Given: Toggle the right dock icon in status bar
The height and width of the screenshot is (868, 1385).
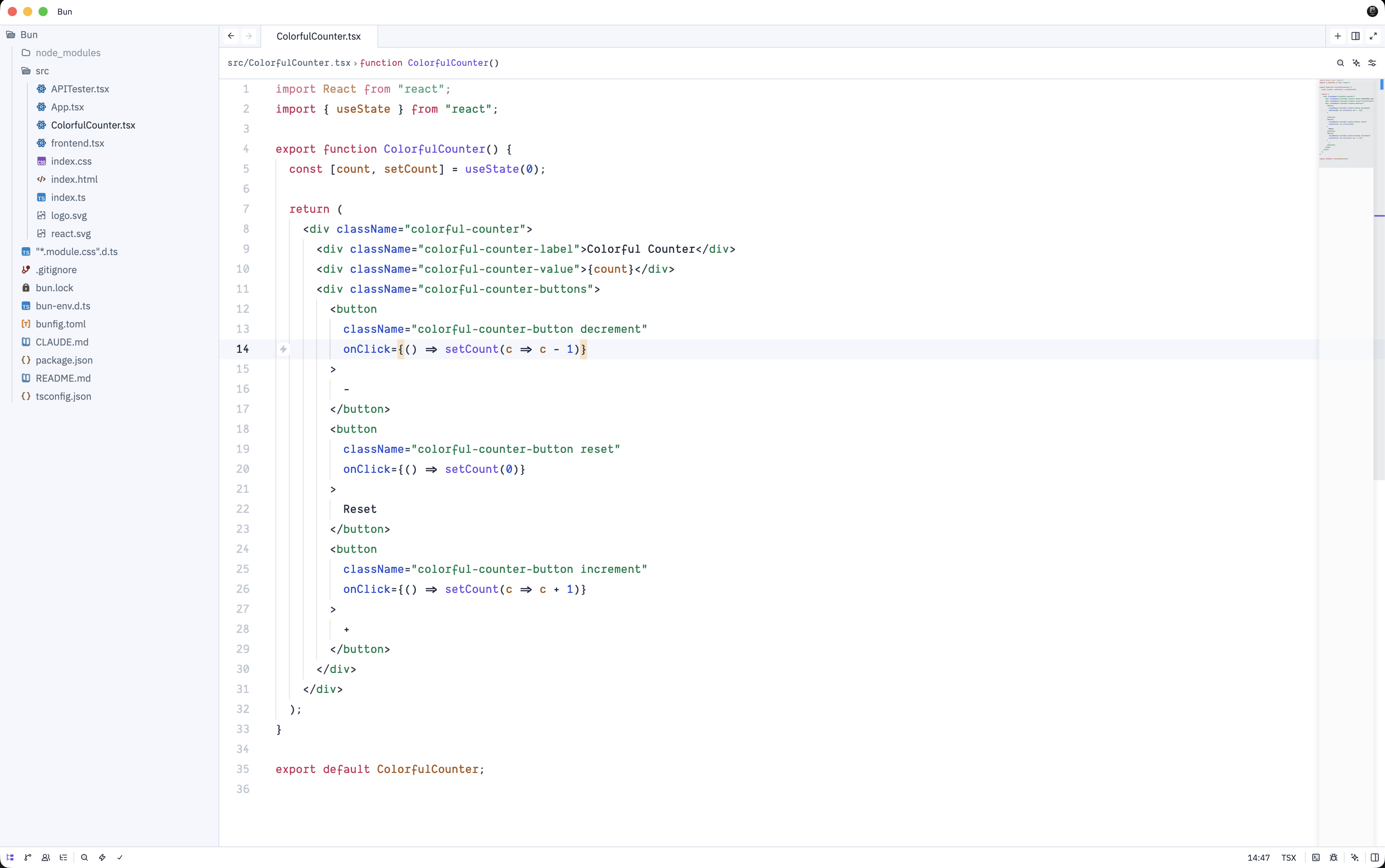Looking at the screenshot, I should (x=1374, y=857).
